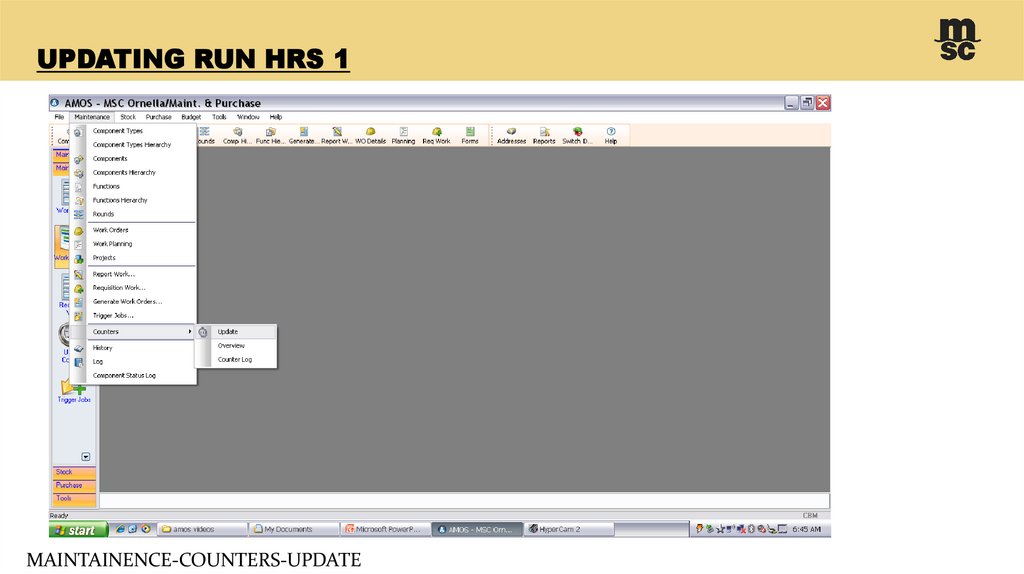Select Component Types Hierarchy from the menu
The image size is (1024, 574).
point(133,144)
